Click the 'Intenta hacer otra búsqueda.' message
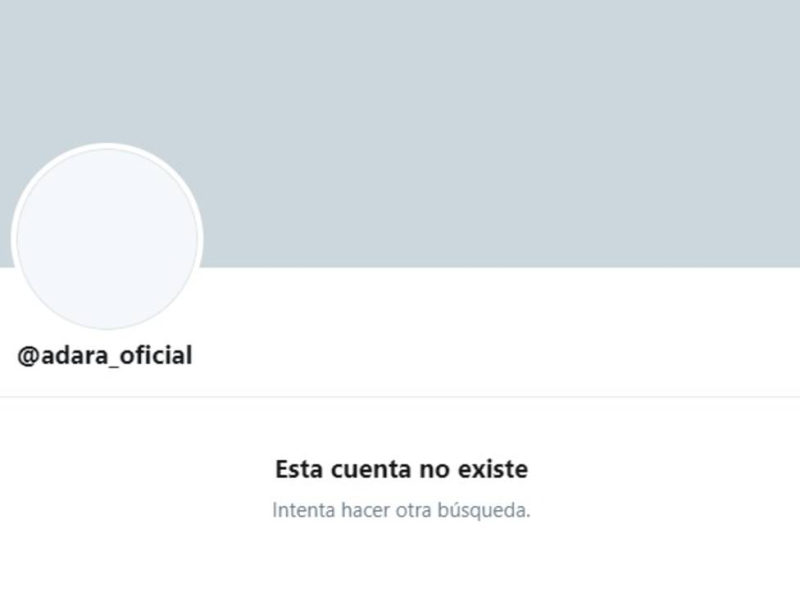This screenshot has height=600, width=800. click(402, 510)
